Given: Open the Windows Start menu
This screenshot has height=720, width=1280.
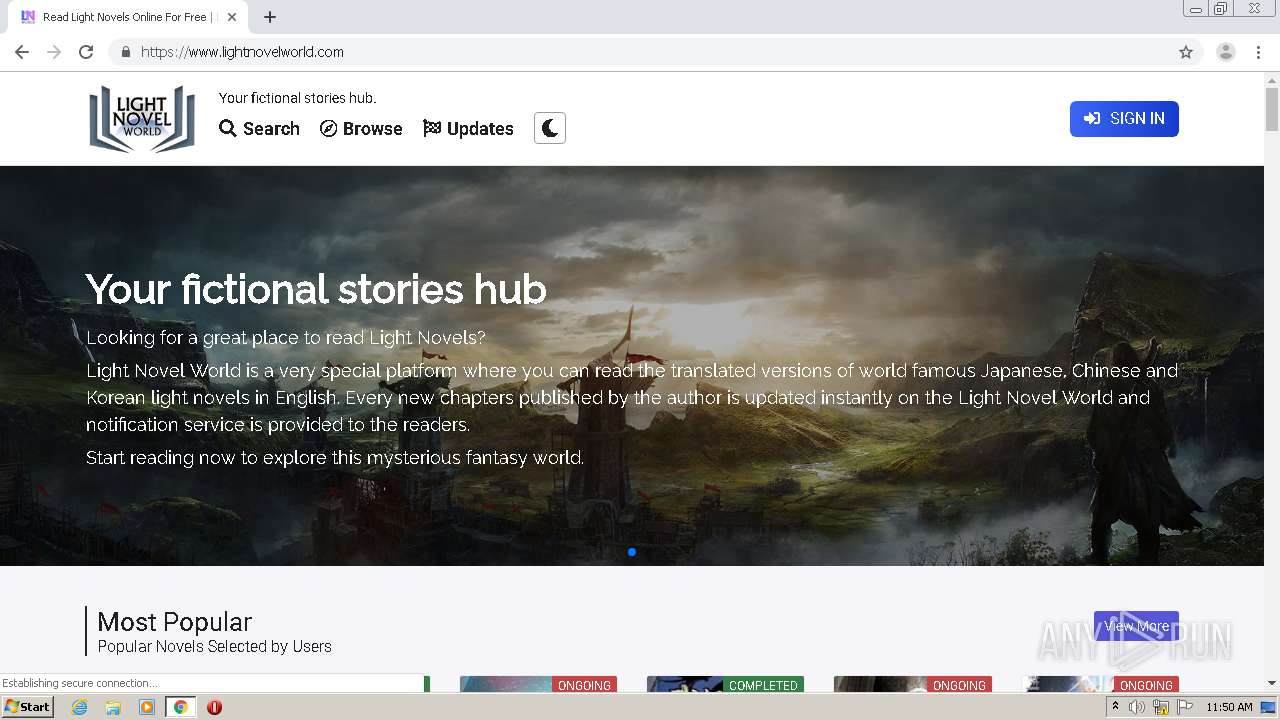Looking at the screenshot, I should 28,706.
